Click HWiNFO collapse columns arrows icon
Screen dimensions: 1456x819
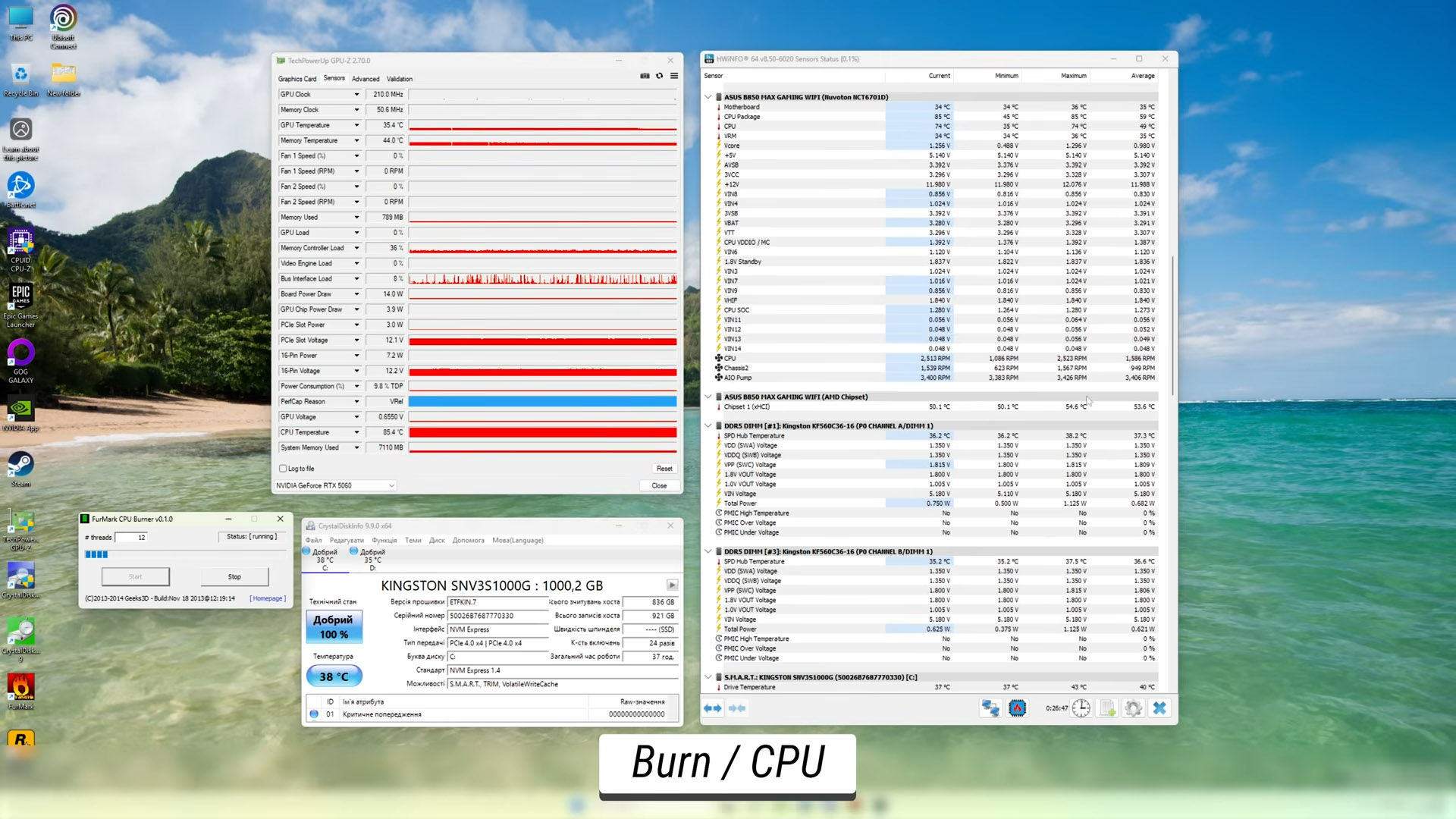[737, 708]
